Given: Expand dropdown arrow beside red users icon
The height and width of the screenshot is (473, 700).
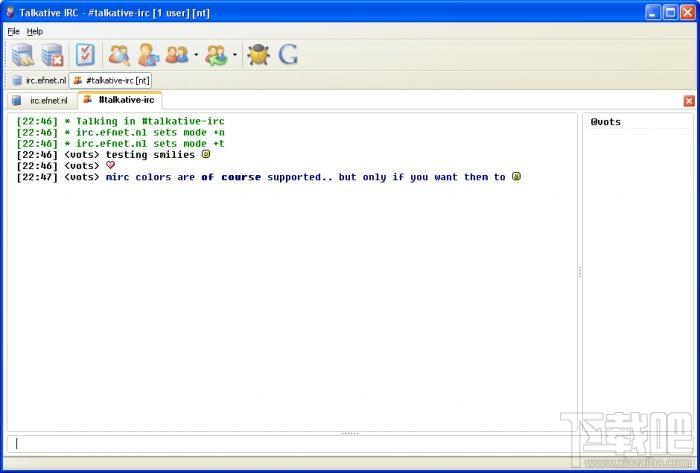Looking at the screenshot, I should (x=196, y=55).
